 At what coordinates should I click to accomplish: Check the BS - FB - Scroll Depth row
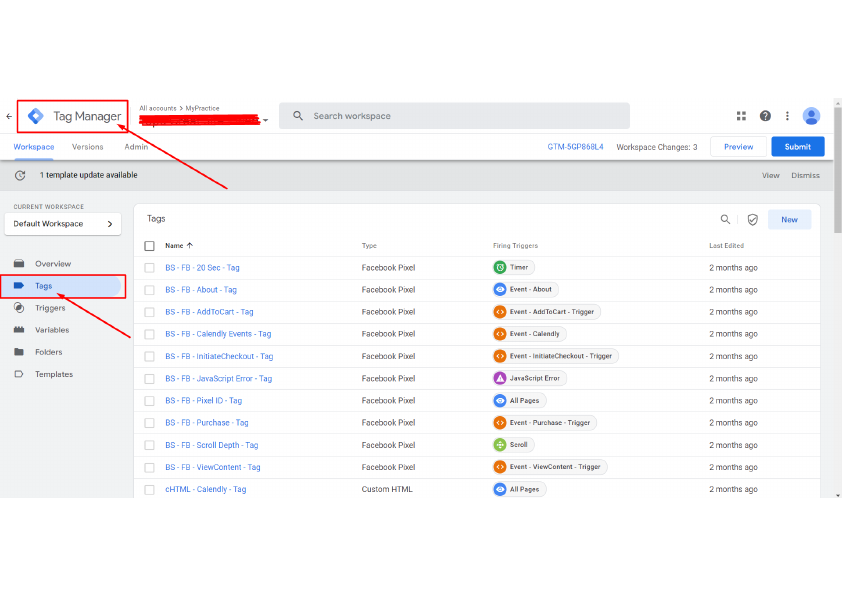(149, 445)
